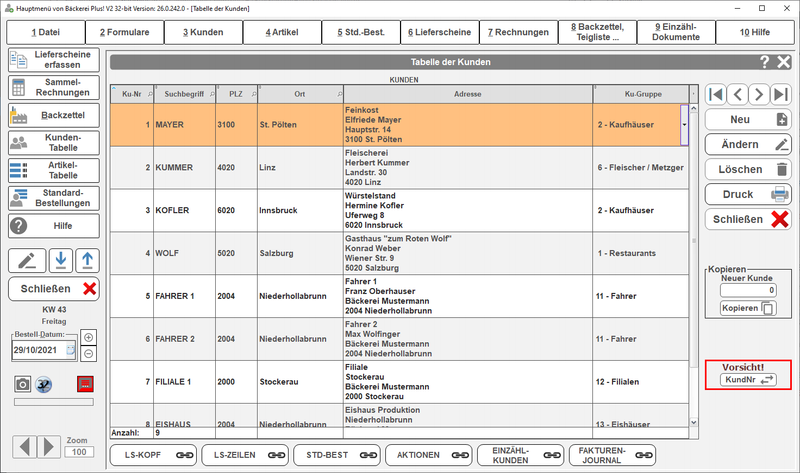This screenshot has width=800, height=473.
Task: Open the 6 Lieferscheine menu
Action: click(x=440, y=32)
